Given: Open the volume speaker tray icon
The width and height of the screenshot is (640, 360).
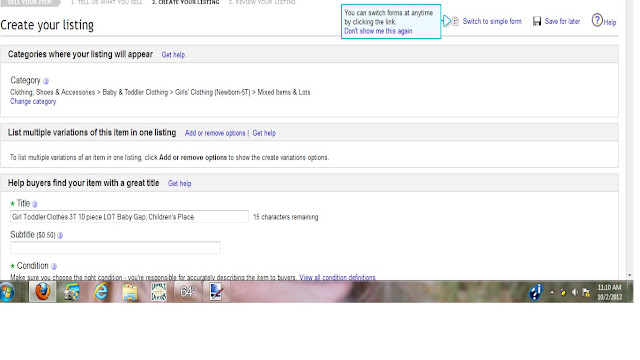Looking at the screenshot, I should (575, 292).
